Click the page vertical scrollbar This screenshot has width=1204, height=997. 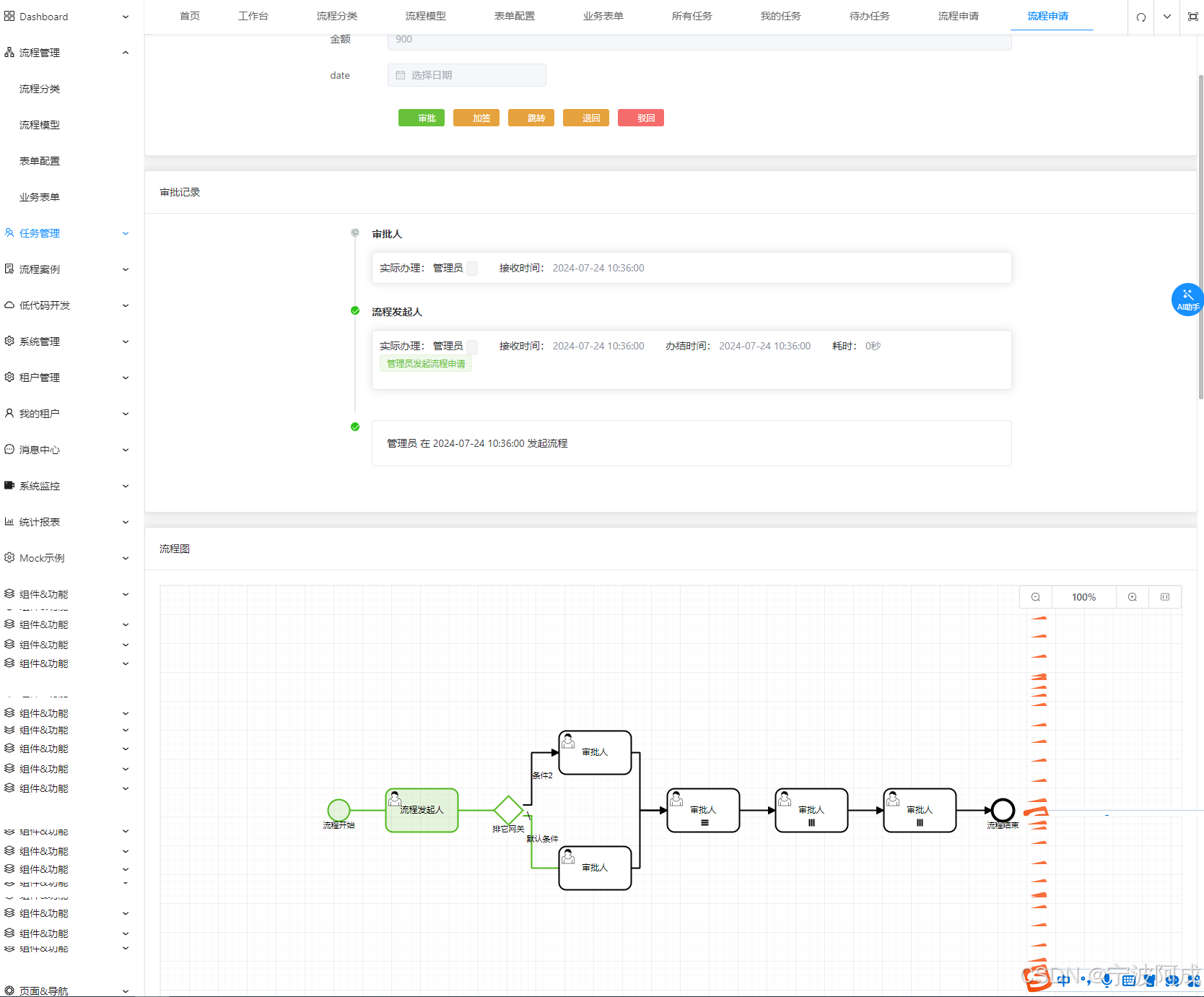tap(1200, 236)
